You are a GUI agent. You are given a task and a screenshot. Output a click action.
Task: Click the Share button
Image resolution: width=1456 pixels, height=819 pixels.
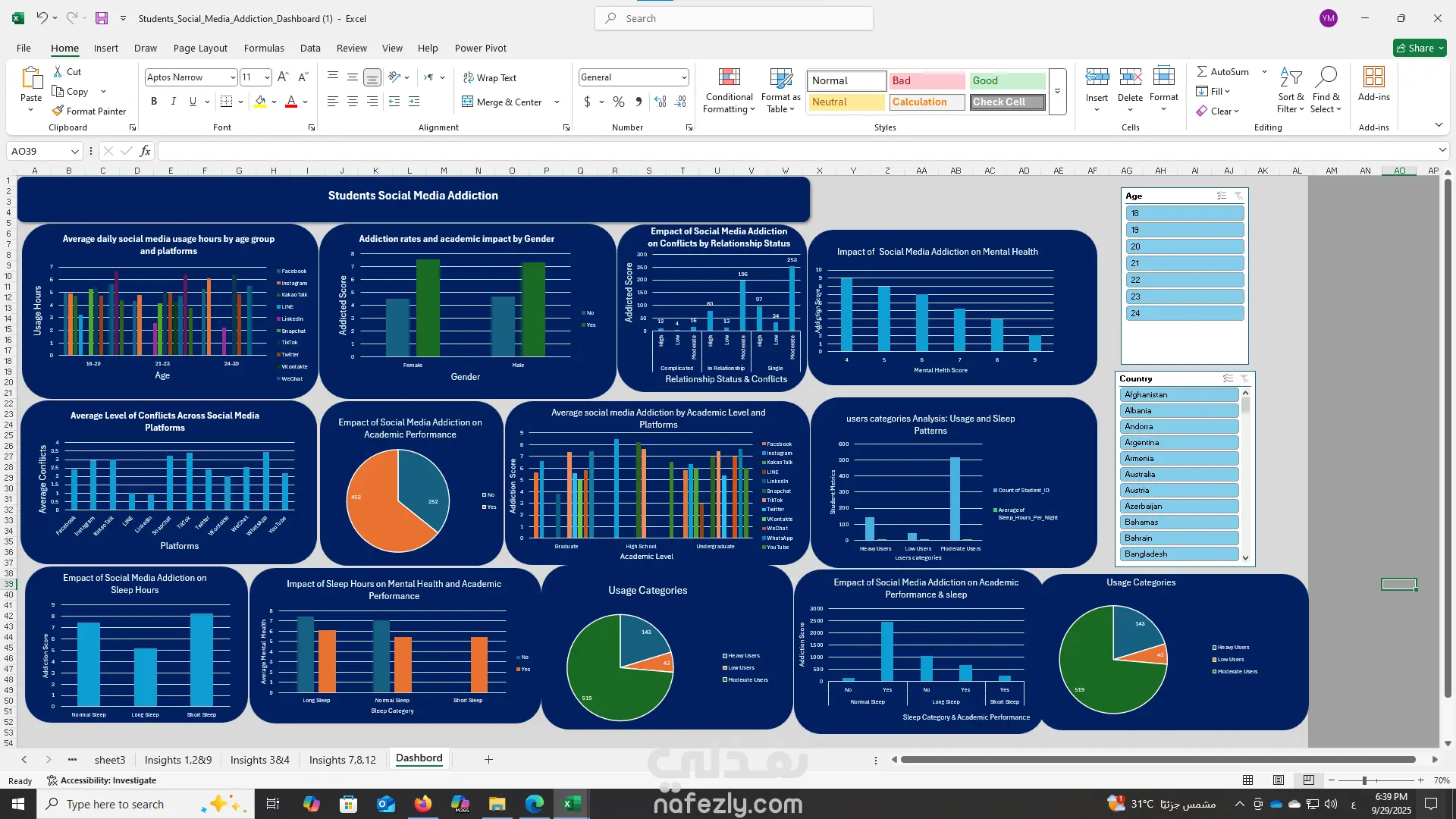tap(1419, 48)
